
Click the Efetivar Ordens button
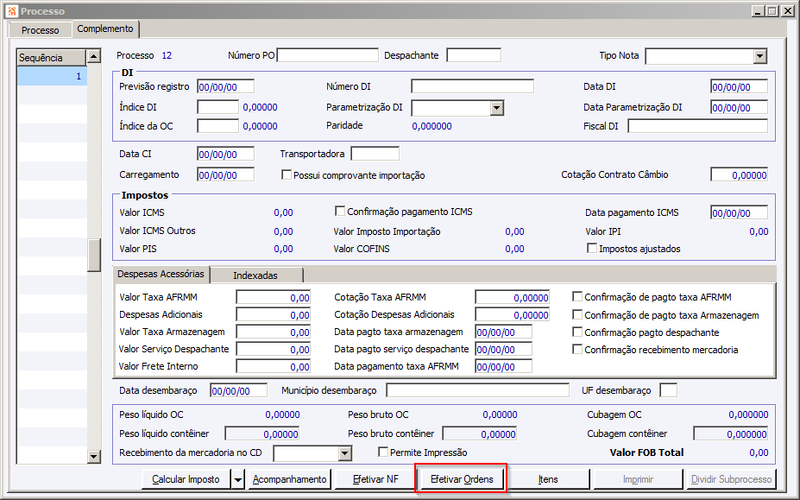(x=462, y=480)
